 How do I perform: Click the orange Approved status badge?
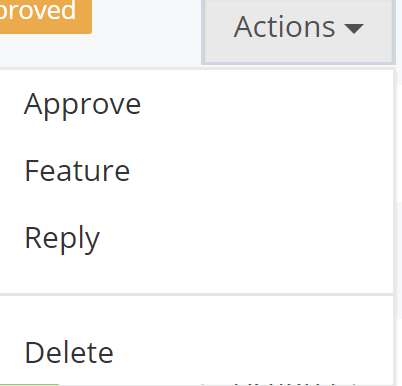coord(46,15)
